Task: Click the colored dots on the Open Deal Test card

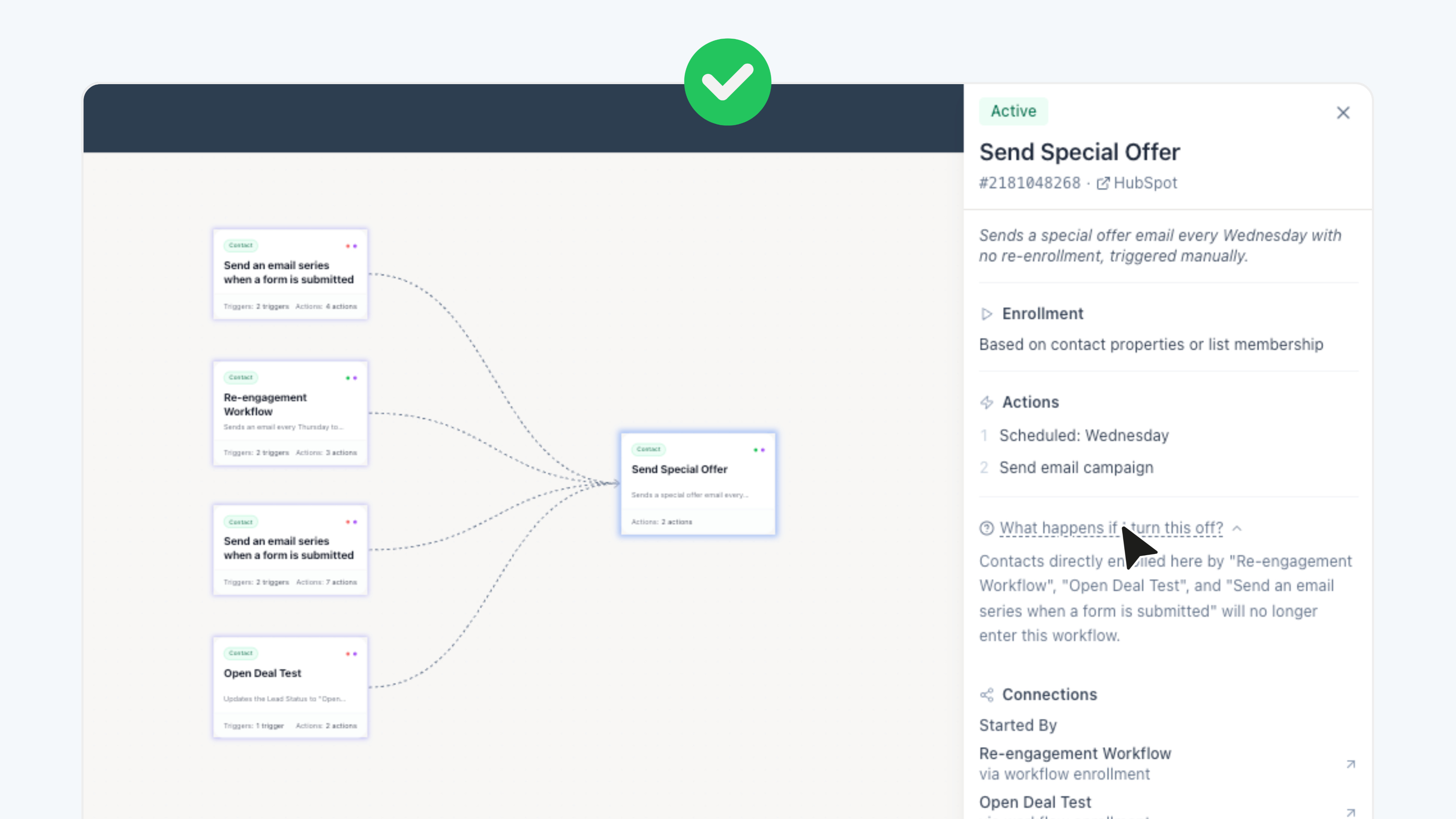Action: [x=351, y=653]
